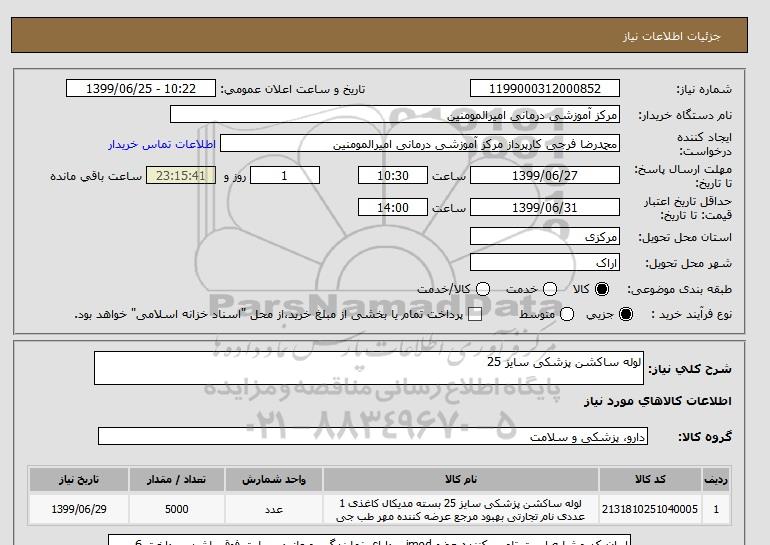Select the خدمت radio button
The width and height of the screenshot is (770, 545).
550,289
